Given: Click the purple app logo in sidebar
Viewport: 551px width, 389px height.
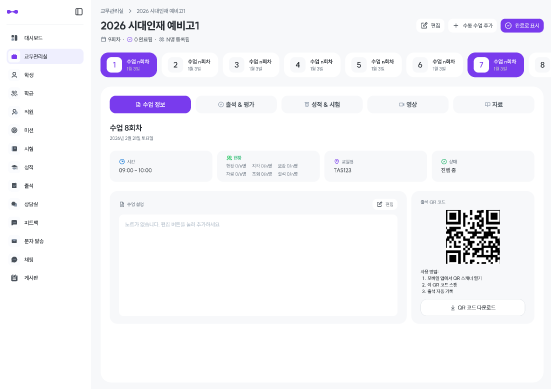Looking at the screenshot, I should pyautogui.click(x=13, y=12).
